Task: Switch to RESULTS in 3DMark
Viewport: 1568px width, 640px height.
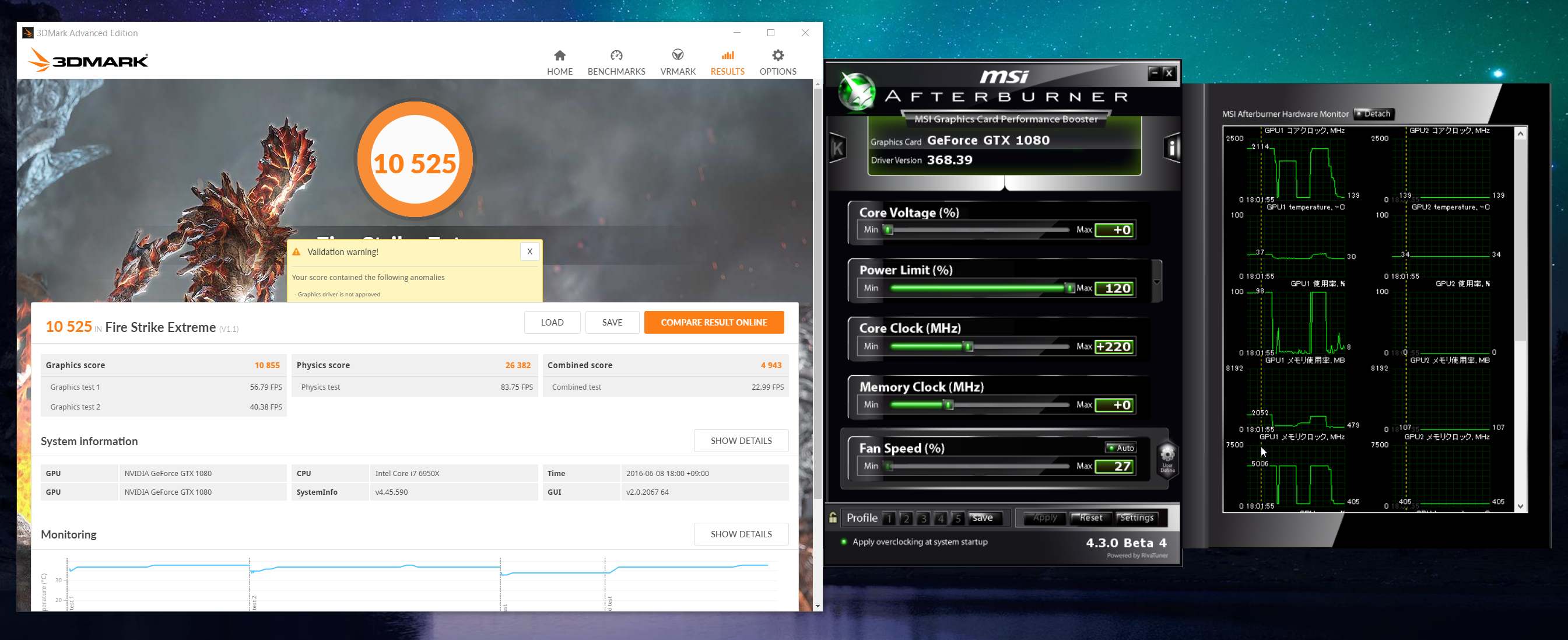Action: (727, 63)
